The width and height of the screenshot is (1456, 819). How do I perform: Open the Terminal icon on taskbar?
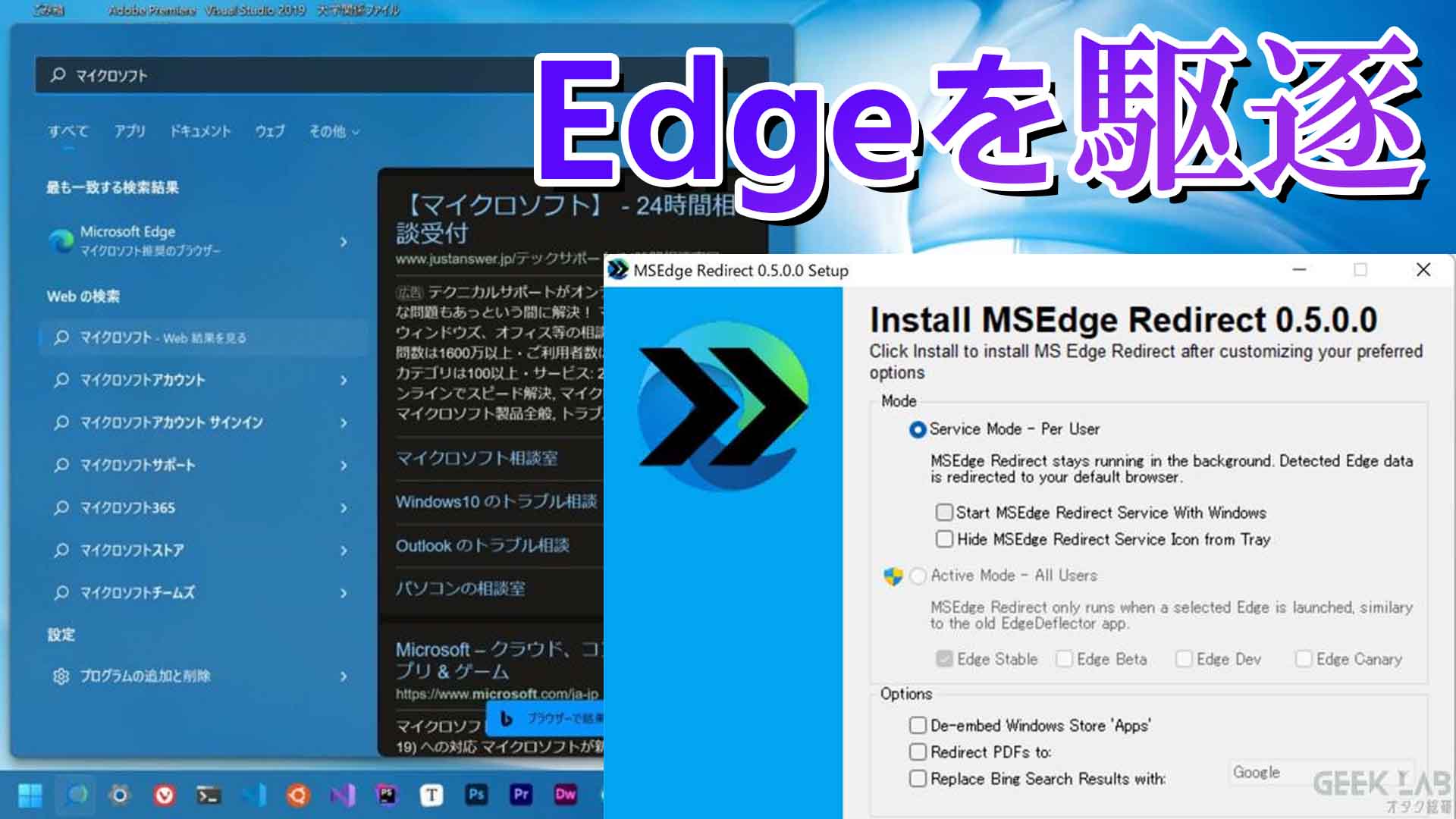[x=209, y=795]
